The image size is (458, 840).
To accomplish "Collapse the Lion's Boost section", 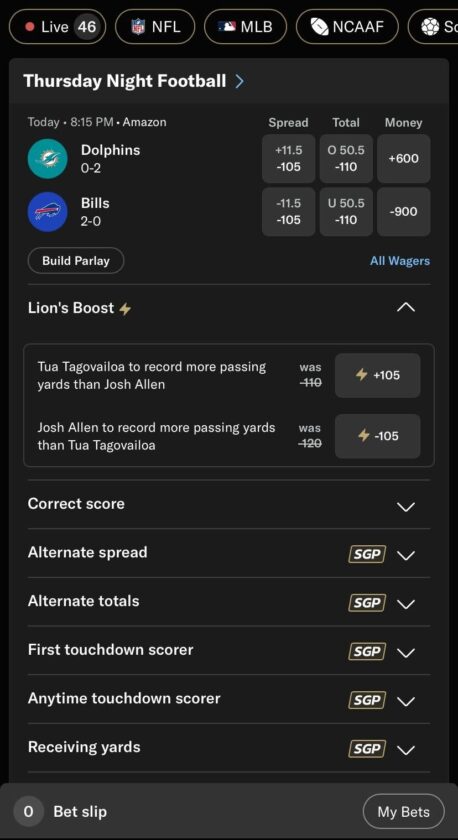I will tap(406, 308).
